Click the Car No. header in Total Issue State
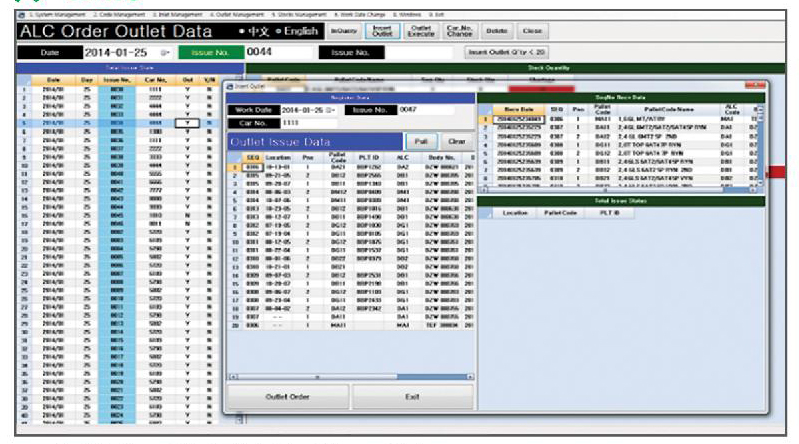This screenshot has height=444, width=799. 155,80
